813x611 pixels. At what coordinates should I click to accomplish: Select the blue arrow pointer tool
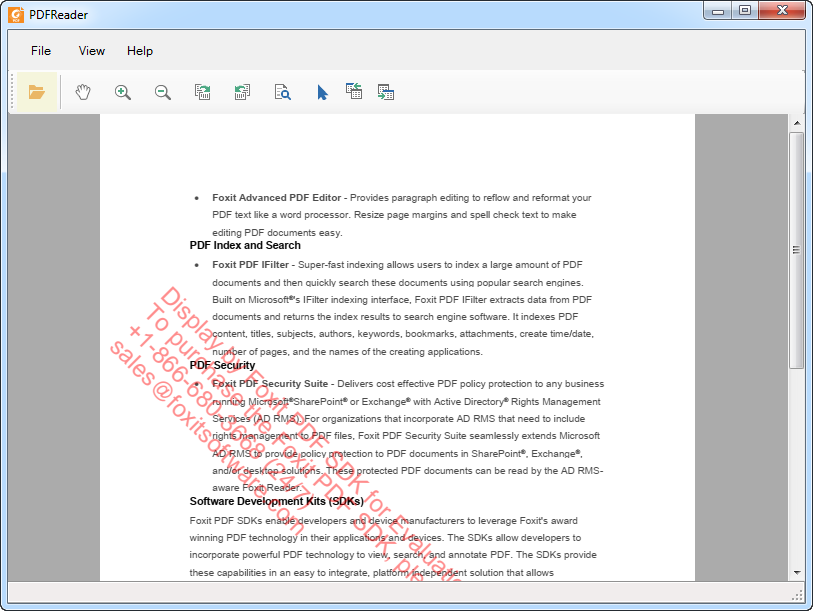[x=322, y=92]
